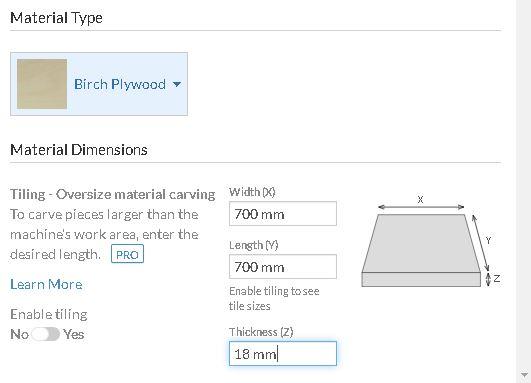The width and height of the screenshot is (531, 383).
Task: Click the vertical scrollbar track
Action: click(524, 185)
